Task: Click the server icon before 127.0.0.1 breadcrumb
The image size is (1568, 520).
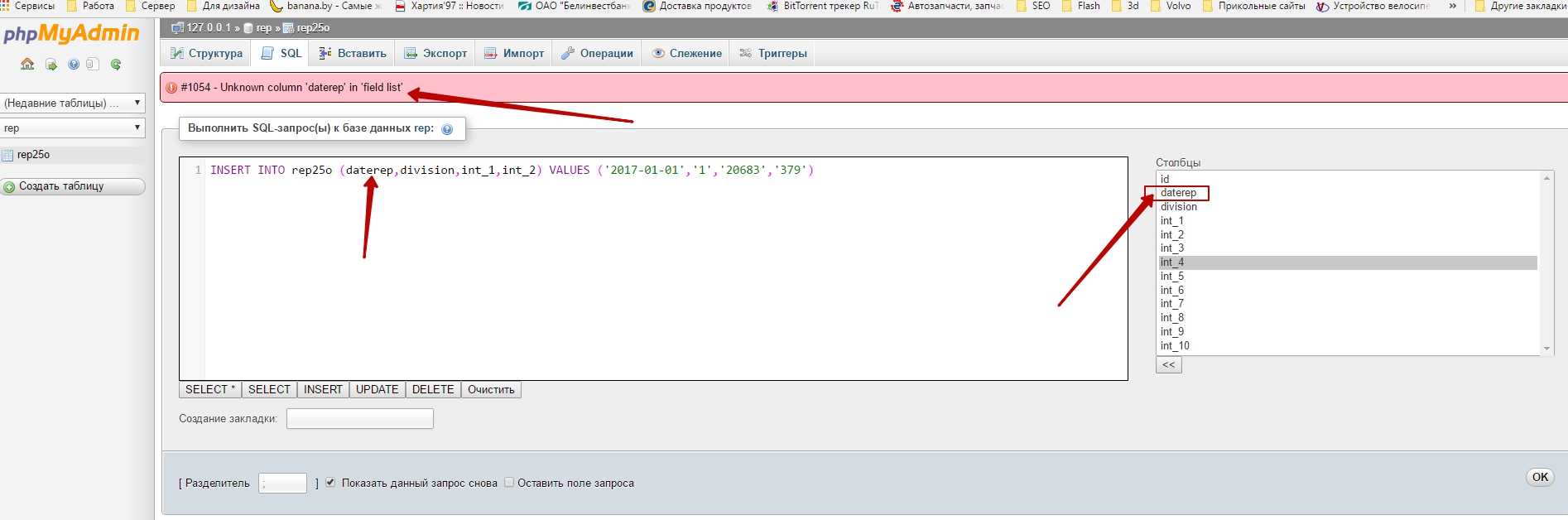Action: (177, 28)
